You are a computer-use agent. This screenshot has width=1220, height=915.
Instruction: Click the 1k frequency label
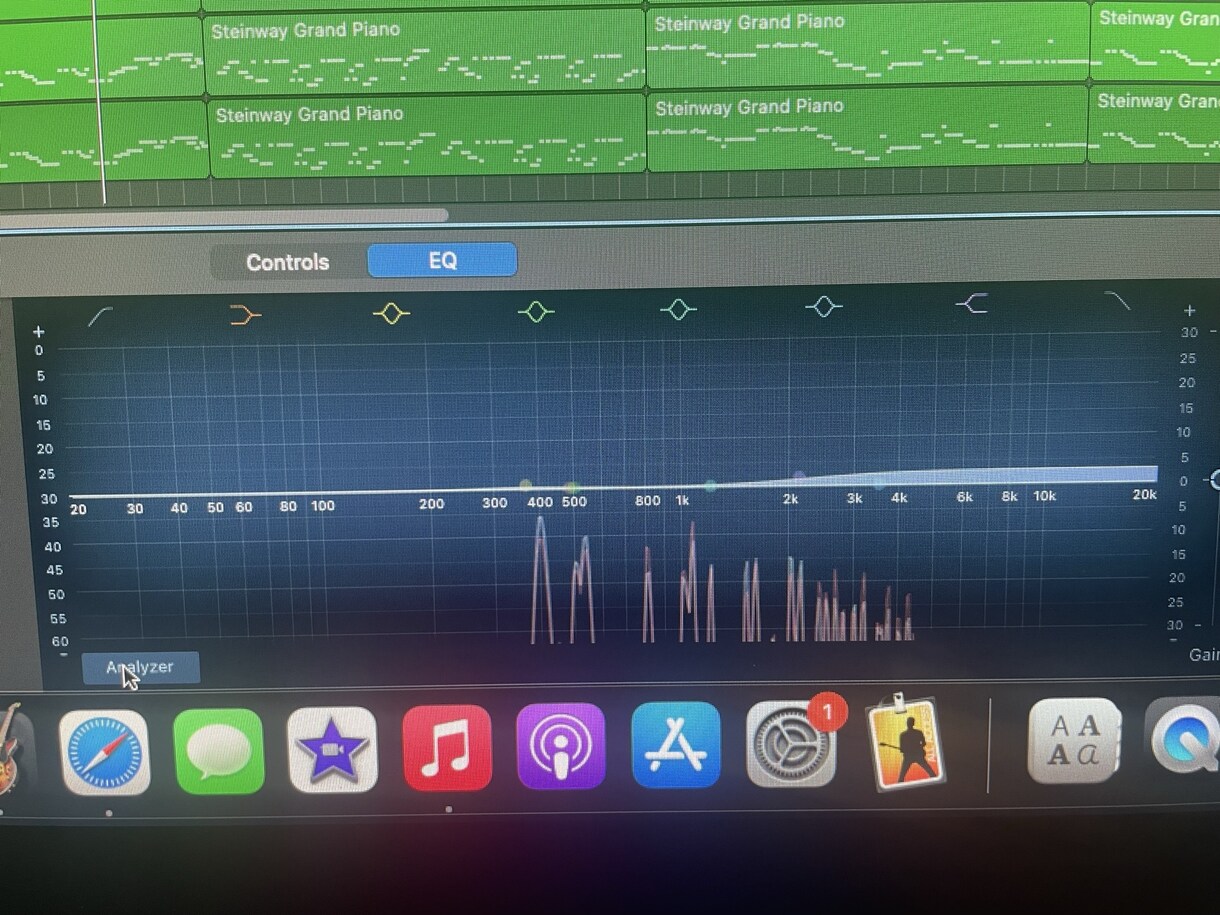(x=683, y=500)
